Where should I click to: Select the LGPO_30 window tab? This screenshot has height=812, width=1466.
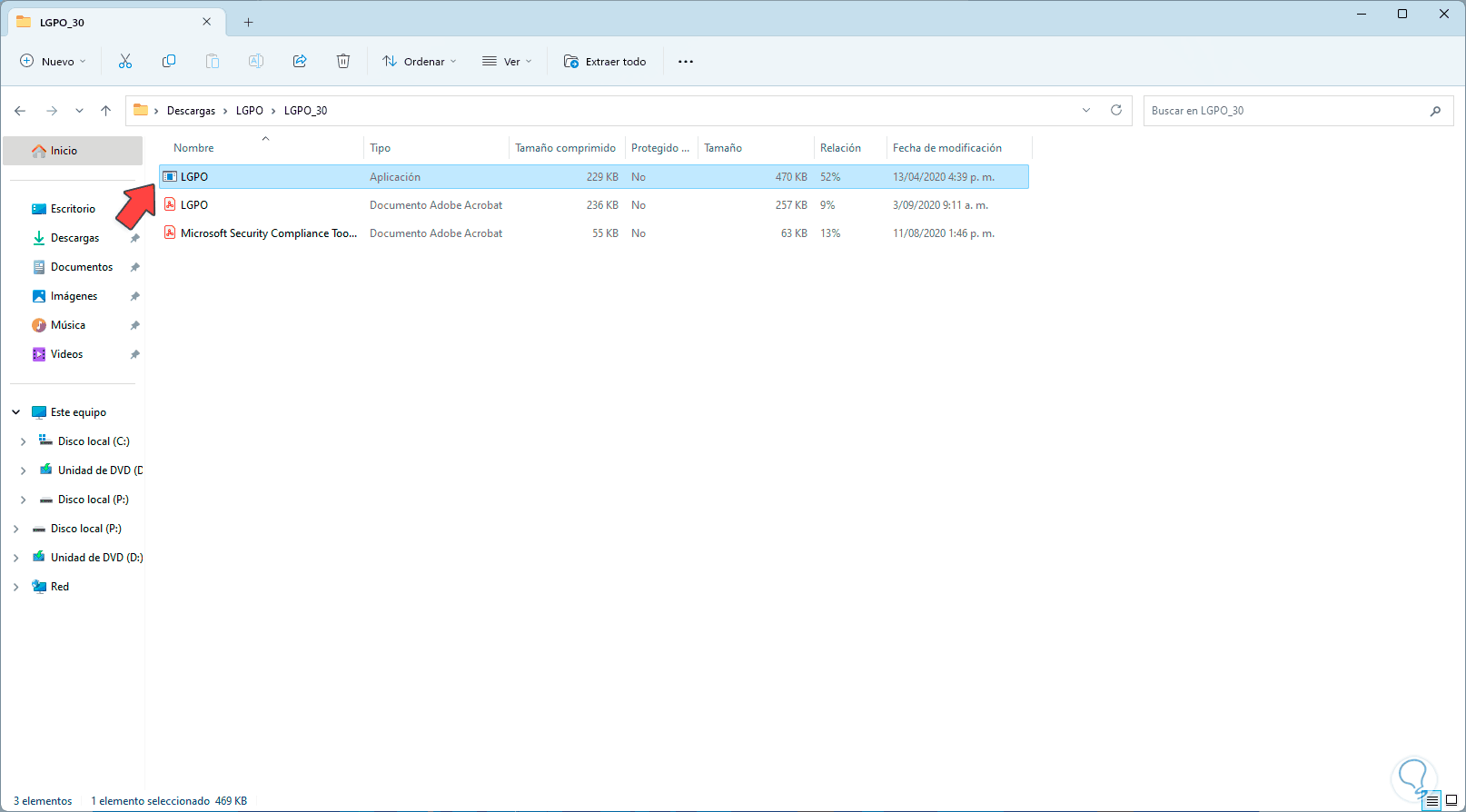point(115,22)
